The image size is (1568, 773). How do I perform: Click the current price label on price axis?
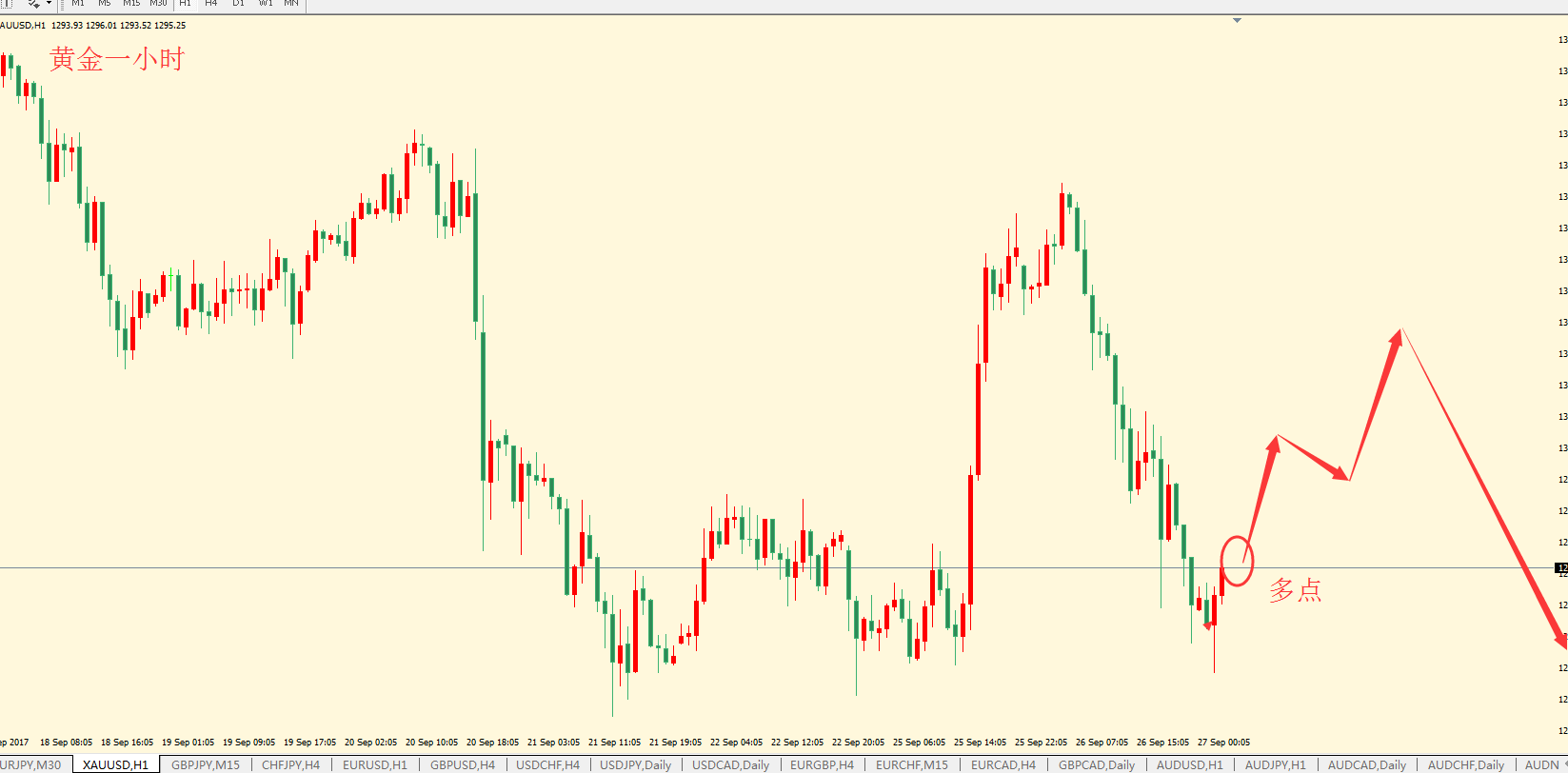(x=1561, y=568)
